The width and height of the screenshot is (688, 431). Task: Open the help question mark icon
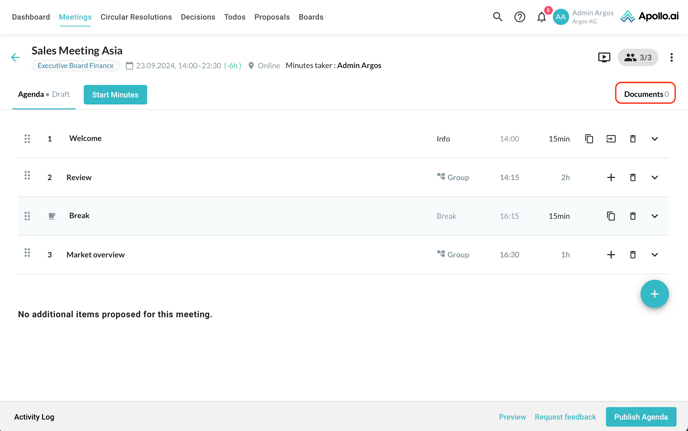[520, 17]
